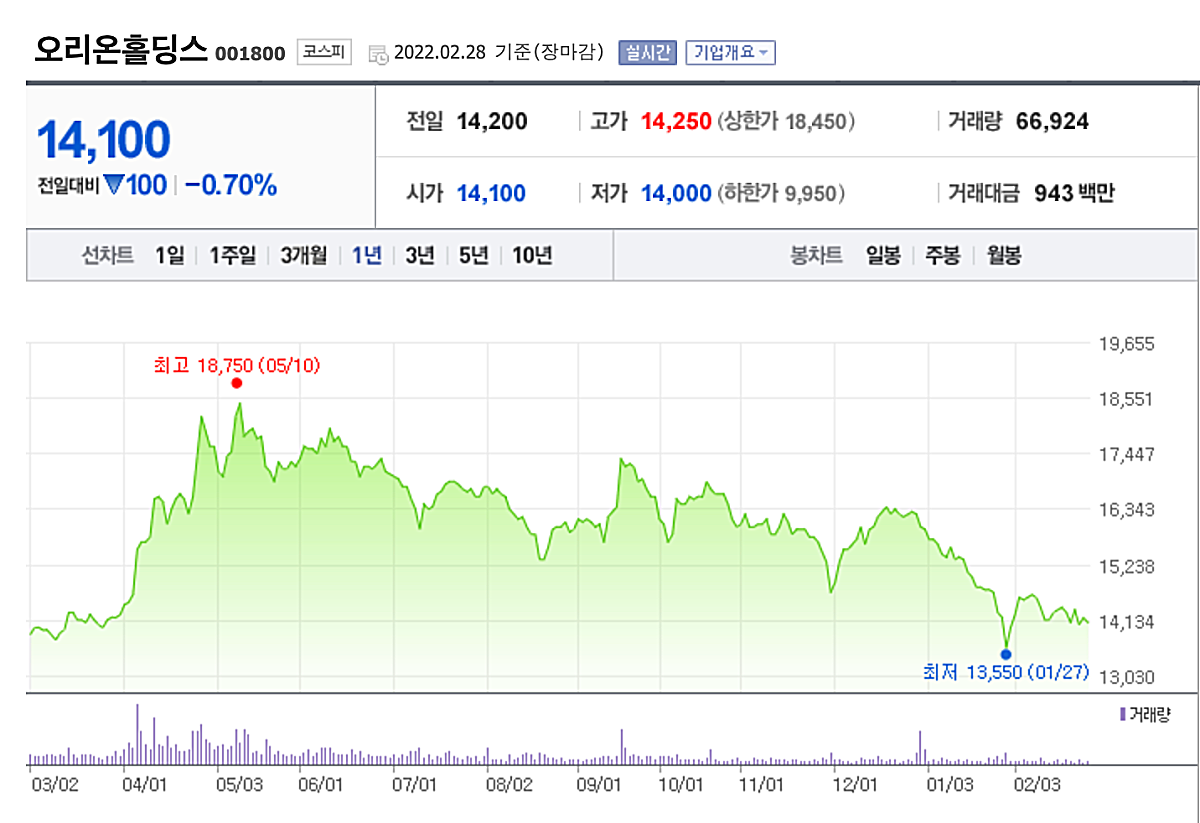
Task: Click the 코스피 market badge
Action: [x=324, y=52]
